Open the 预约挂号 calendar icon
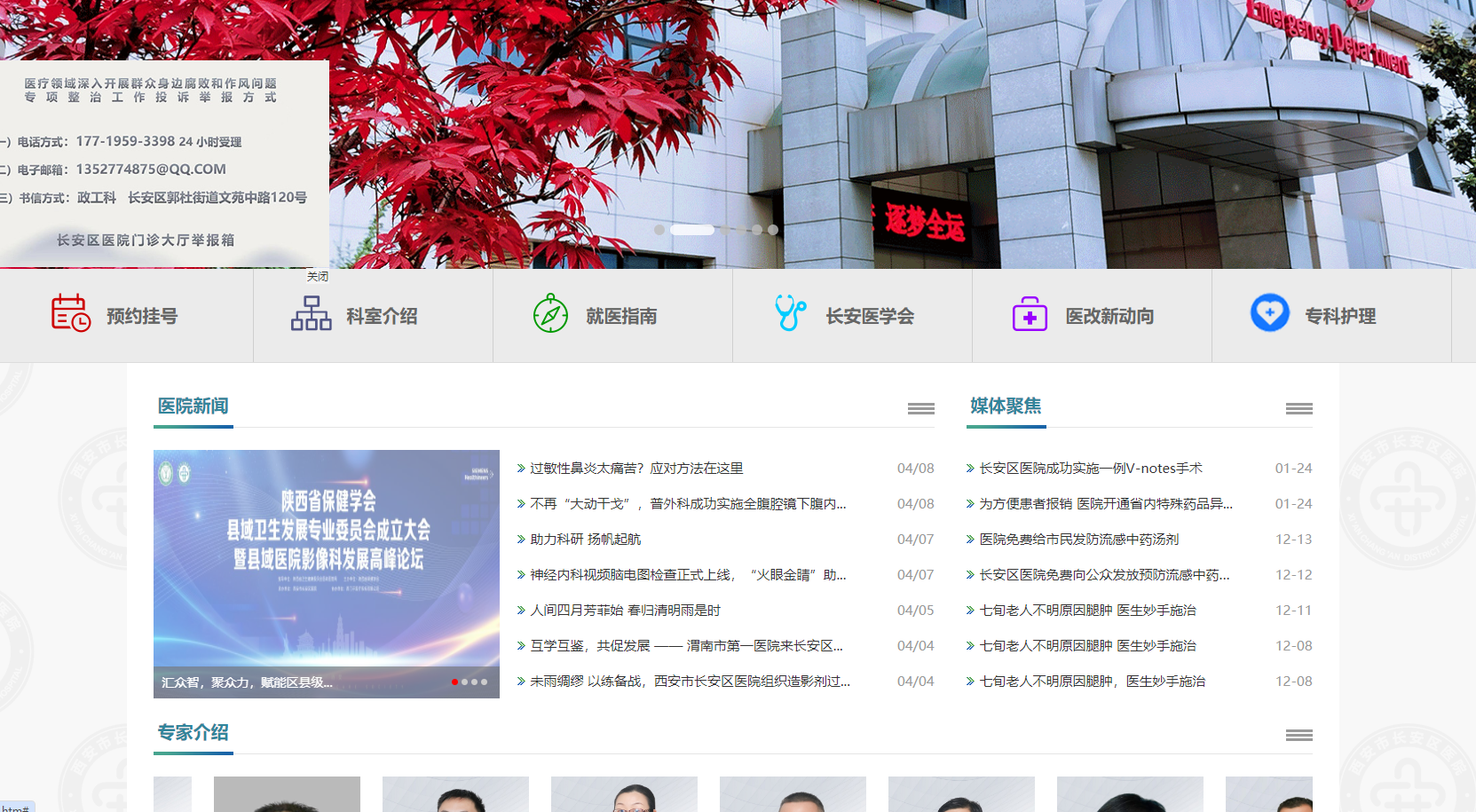This screenshot has height=812, width=1476. (71, 313)
